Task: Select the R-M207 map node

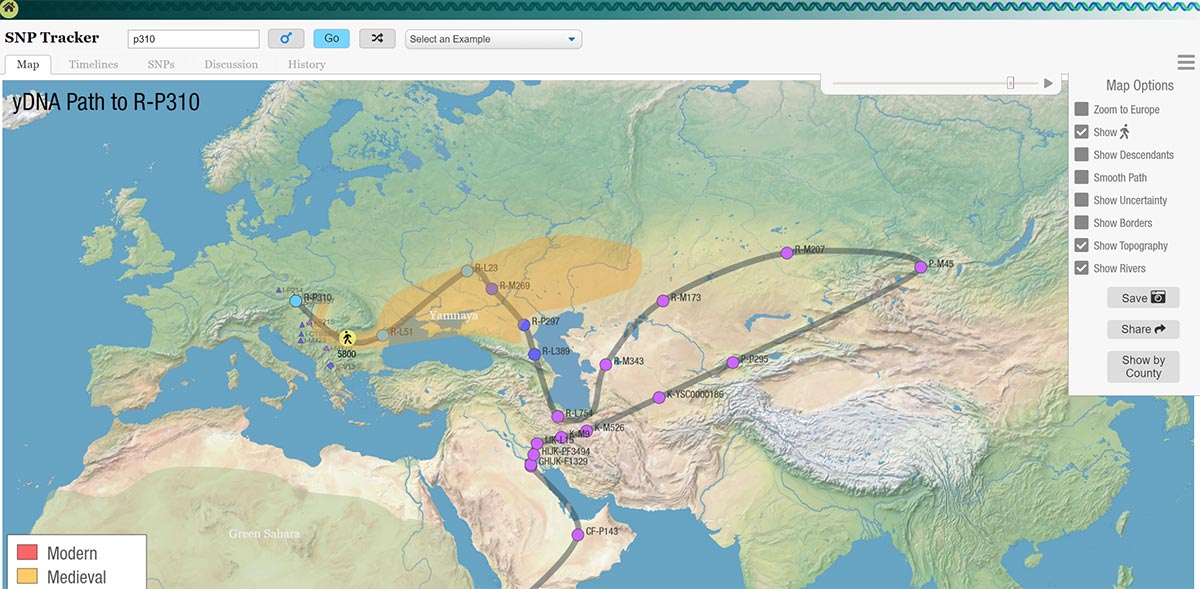Action: coord(787,252)
